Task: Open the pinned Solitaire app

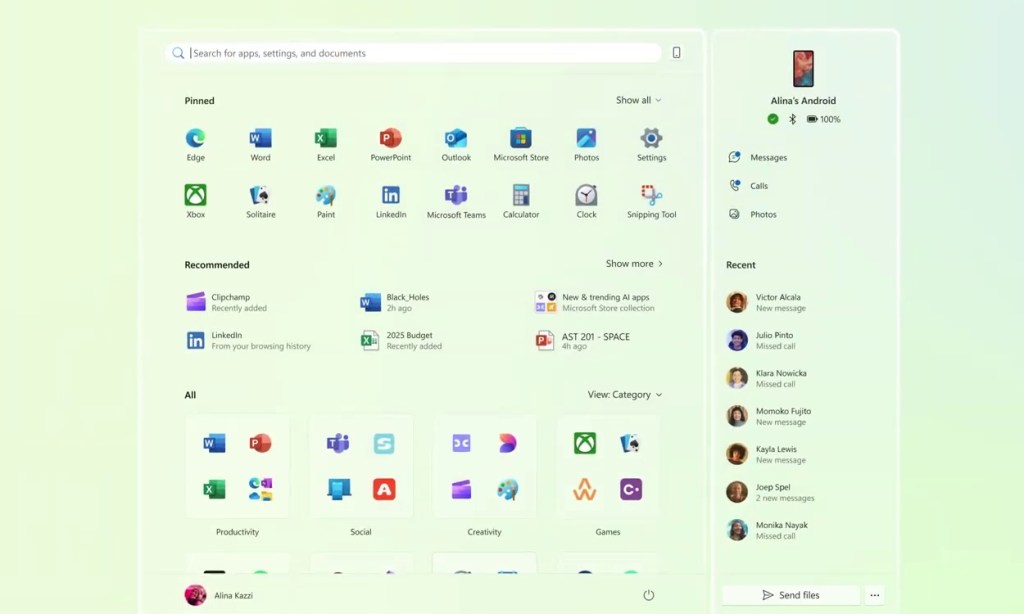Action: 260,201
